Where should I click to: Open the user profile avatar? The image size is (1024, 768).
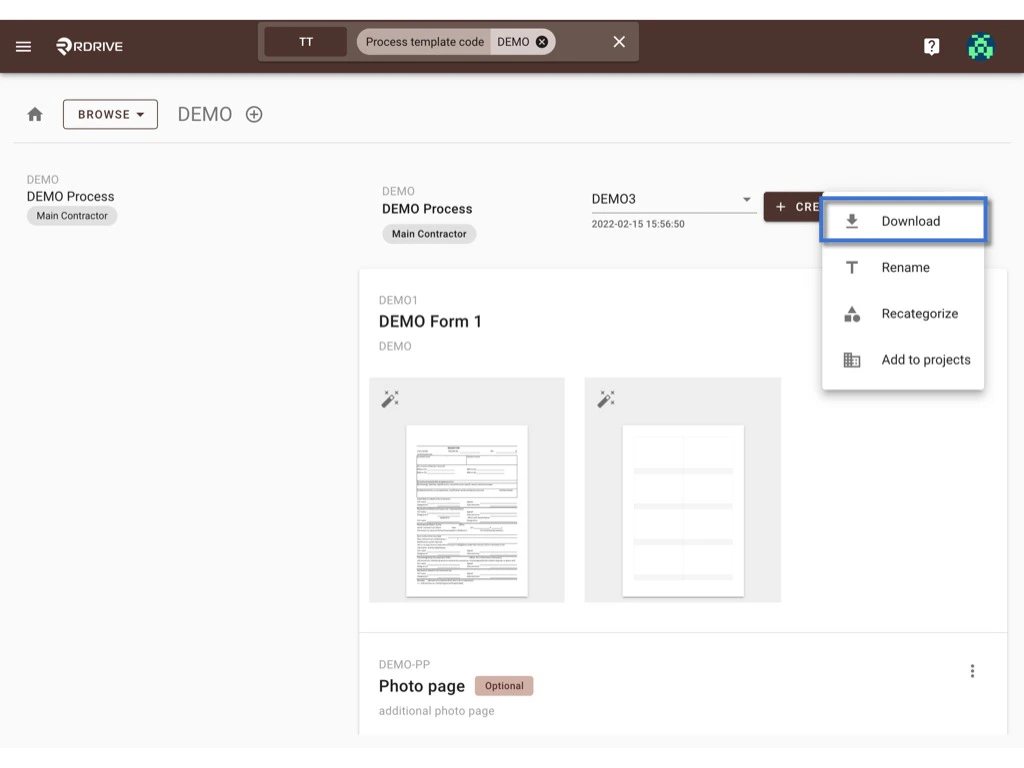pos(981,46)
